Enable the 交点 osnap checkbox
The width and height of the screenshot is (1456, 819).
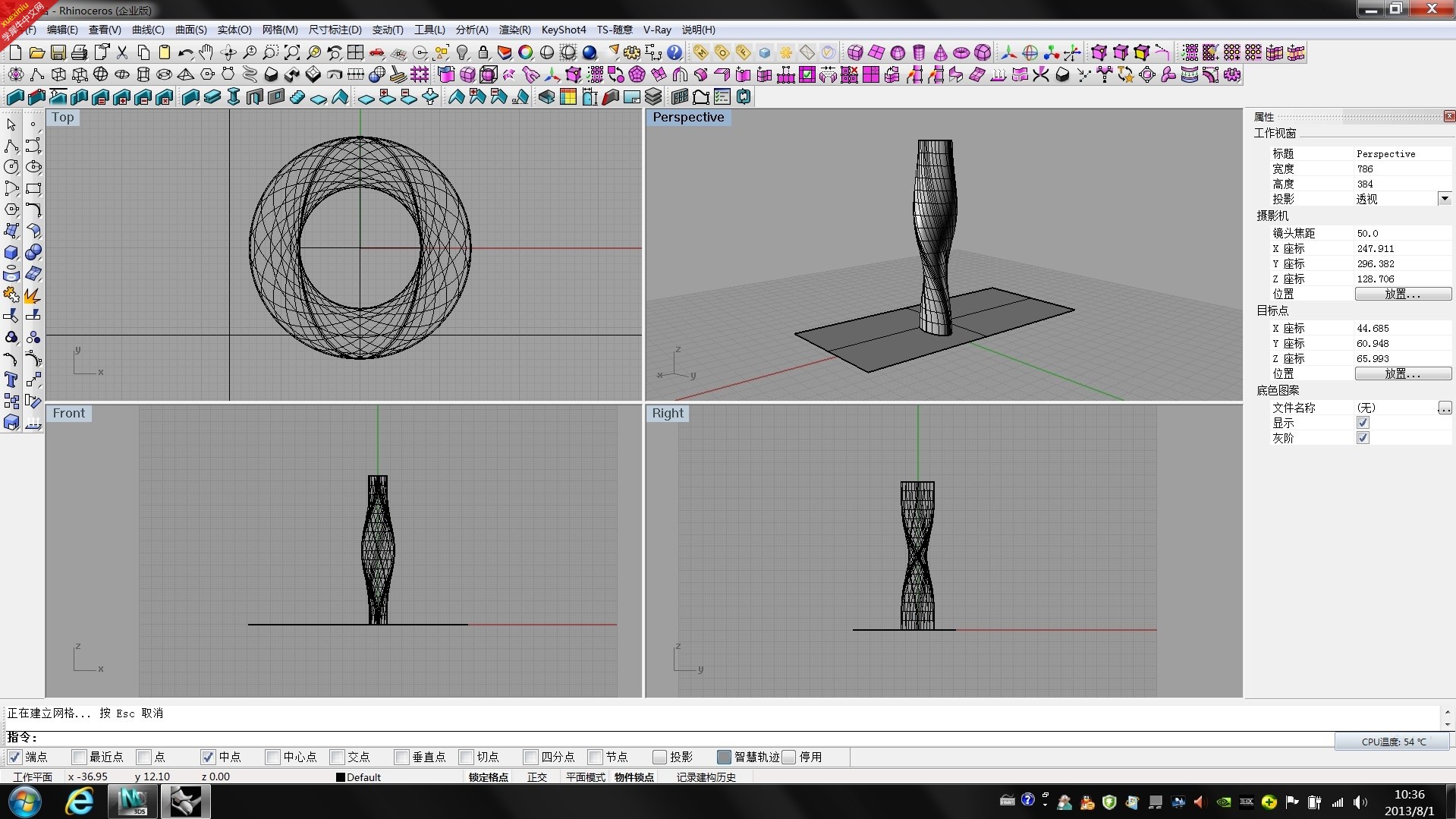[337, 757]
